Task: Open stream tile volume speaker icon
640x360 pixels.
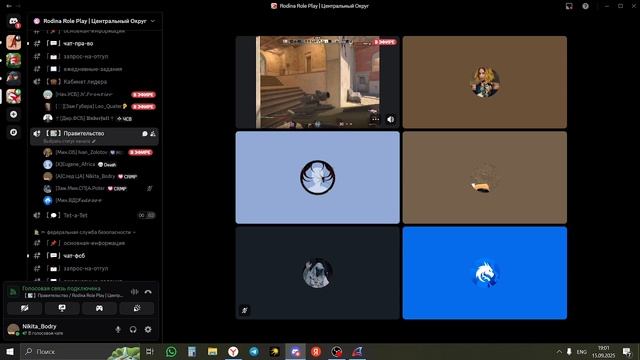Action: pyautogui.click(x=391, y=119)
